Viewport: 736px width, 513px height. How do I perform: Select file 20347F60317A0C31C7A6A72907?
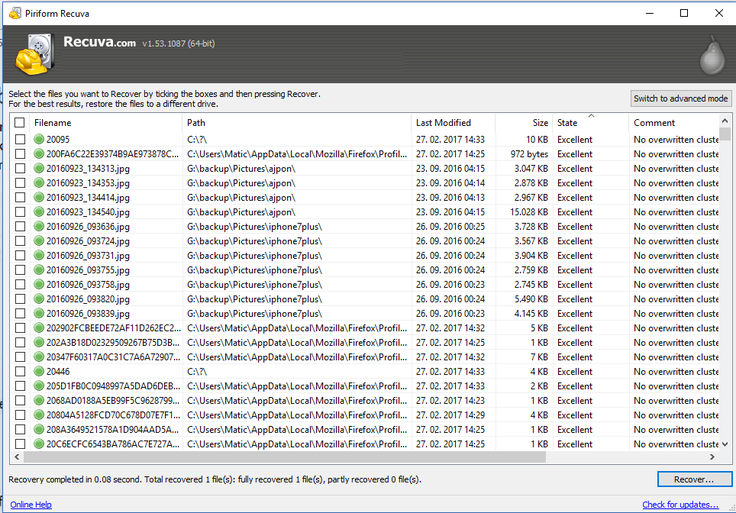click(x=364, y=357)
